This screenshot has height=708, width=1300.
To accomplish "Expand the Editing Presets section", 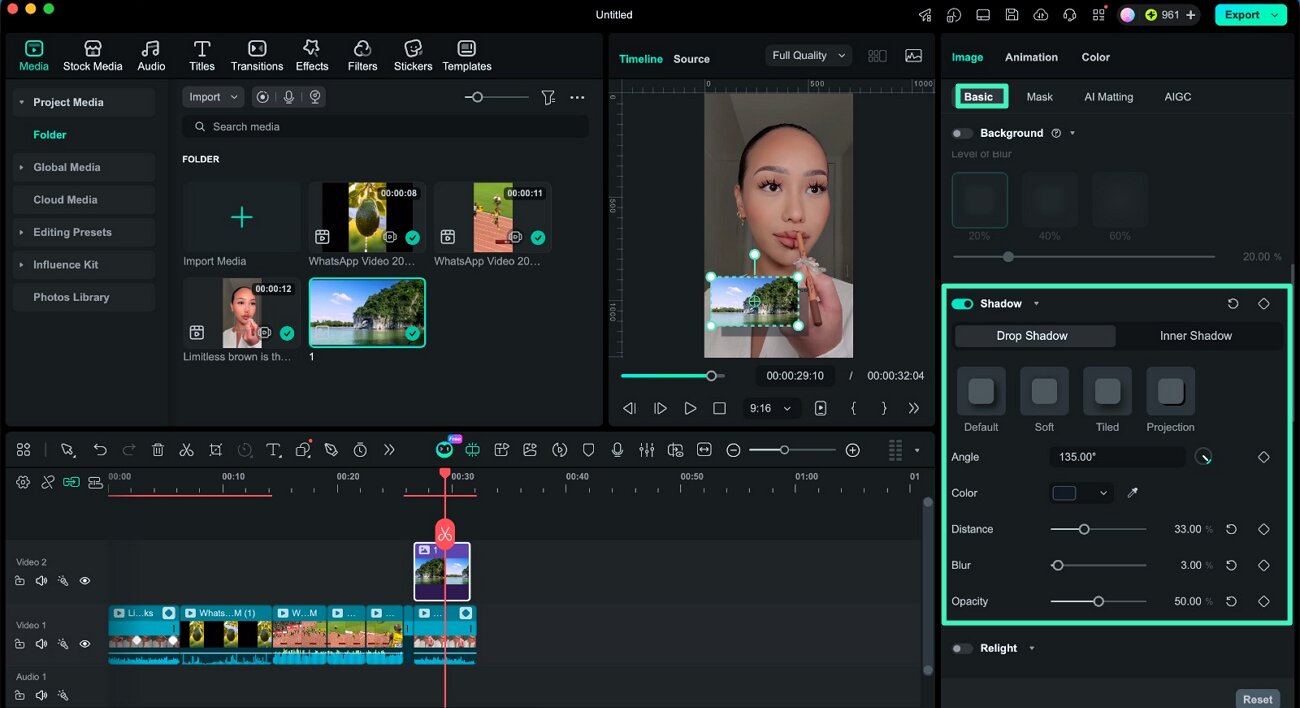I will pos(21,232).
